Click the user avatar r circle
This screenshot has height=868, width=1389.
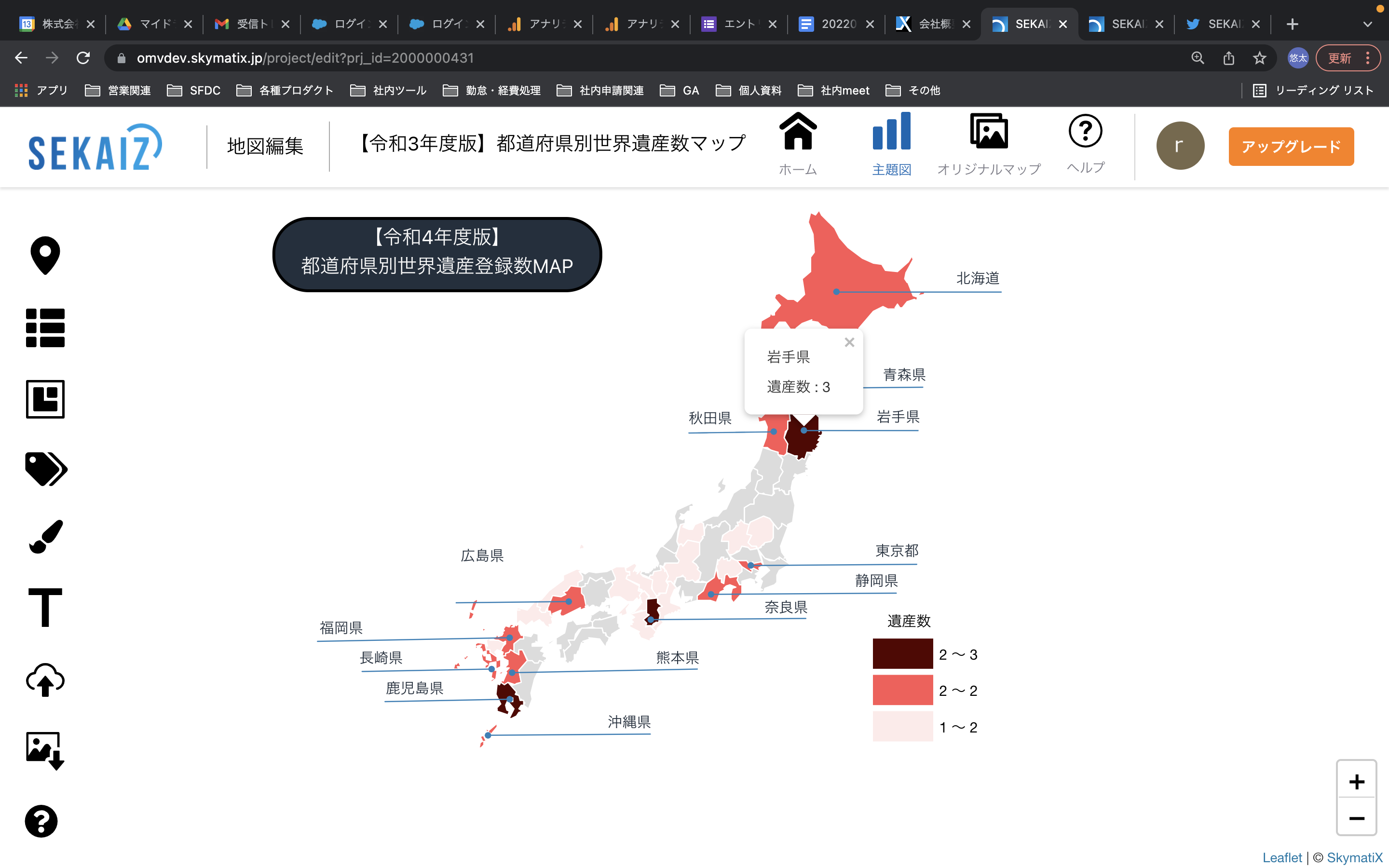tap(1180, 146)
